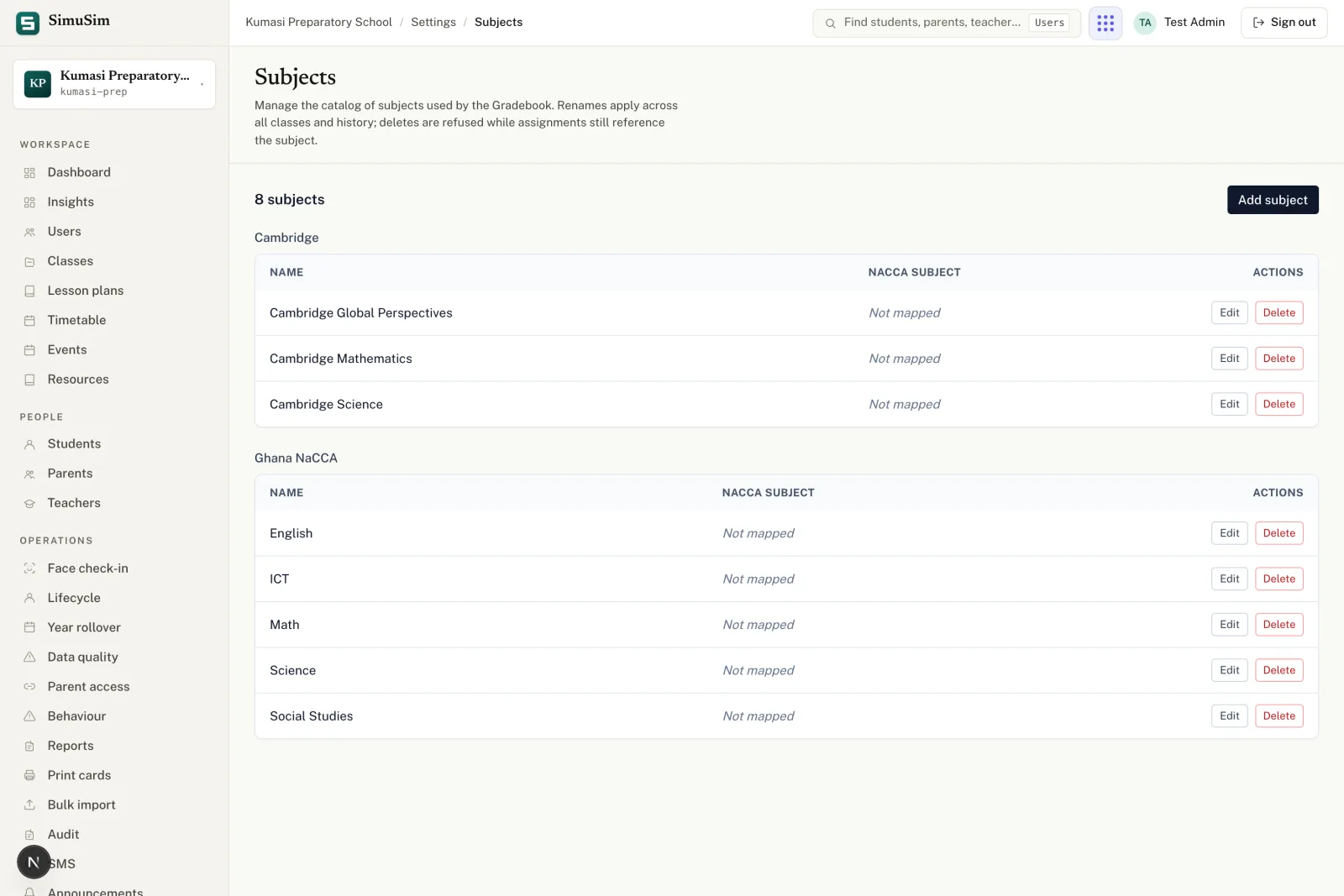This screenshot has width=1344, height=896.
Task: Click the Data quality warning icon
Action: click(29, 657)
